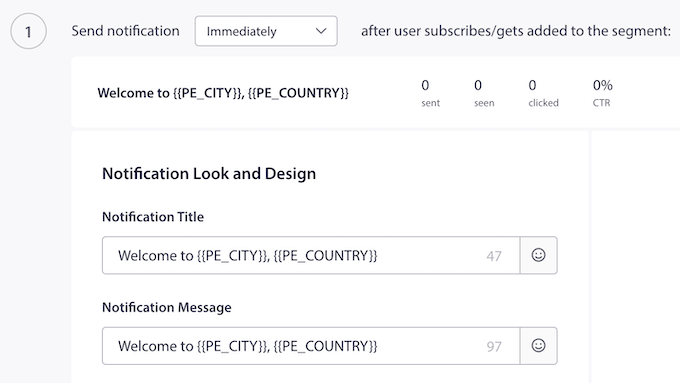Click the "0 seen" statistic

484,93
